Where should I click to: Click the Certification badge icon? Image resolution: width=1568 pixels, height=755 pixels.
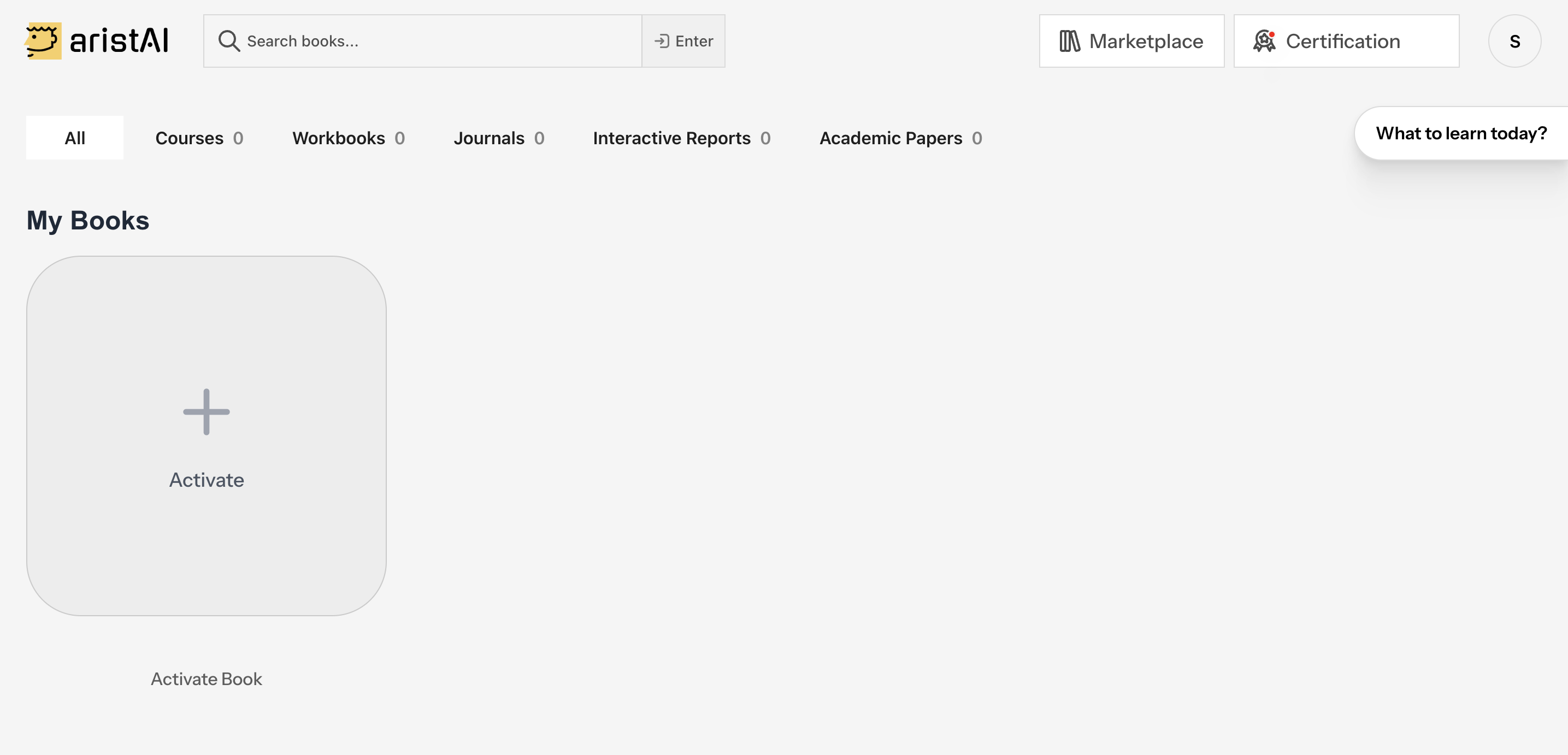point(1264,41)
